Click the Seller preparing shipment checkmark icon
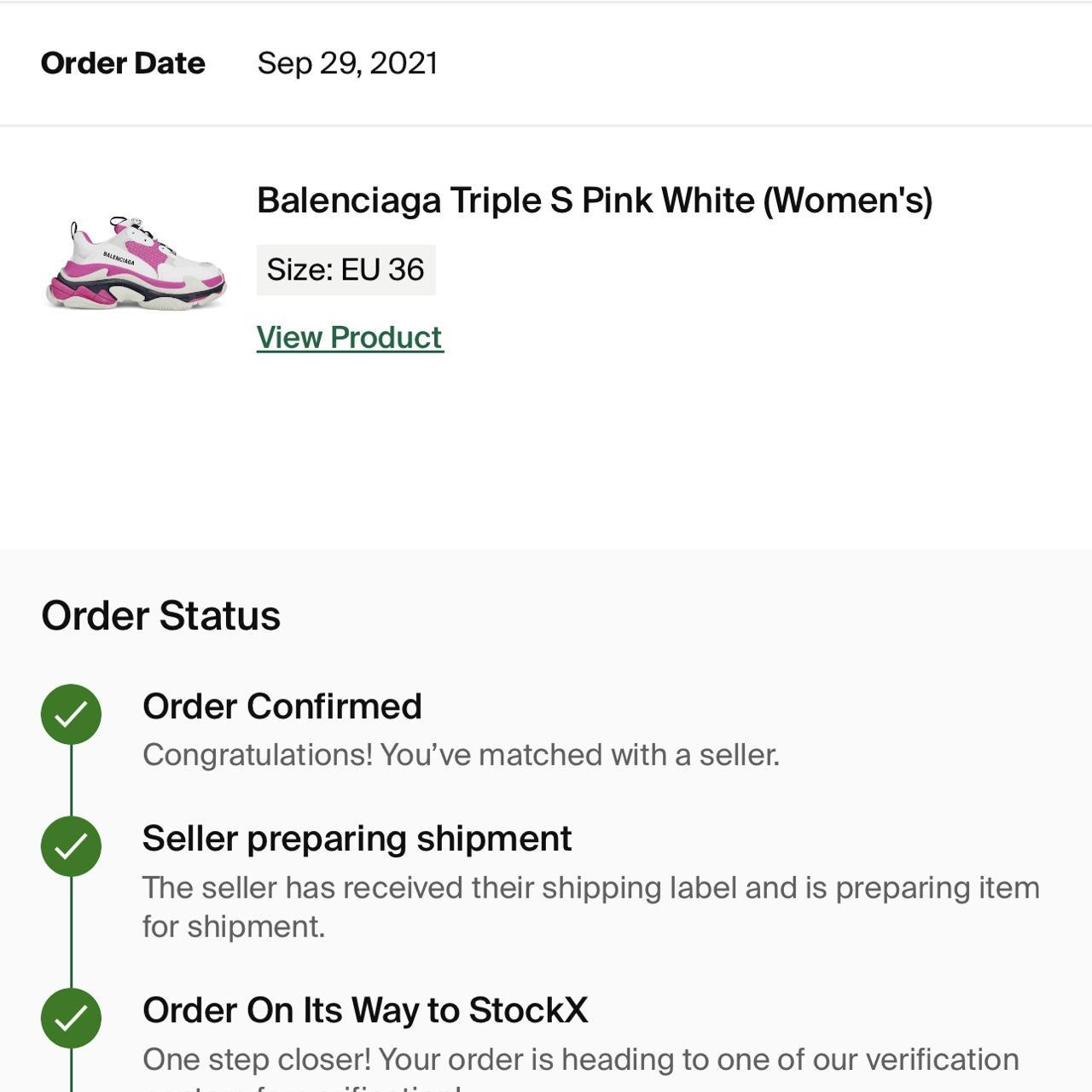This screenshot has width=1092, height=1092. [x=71, y=846]
